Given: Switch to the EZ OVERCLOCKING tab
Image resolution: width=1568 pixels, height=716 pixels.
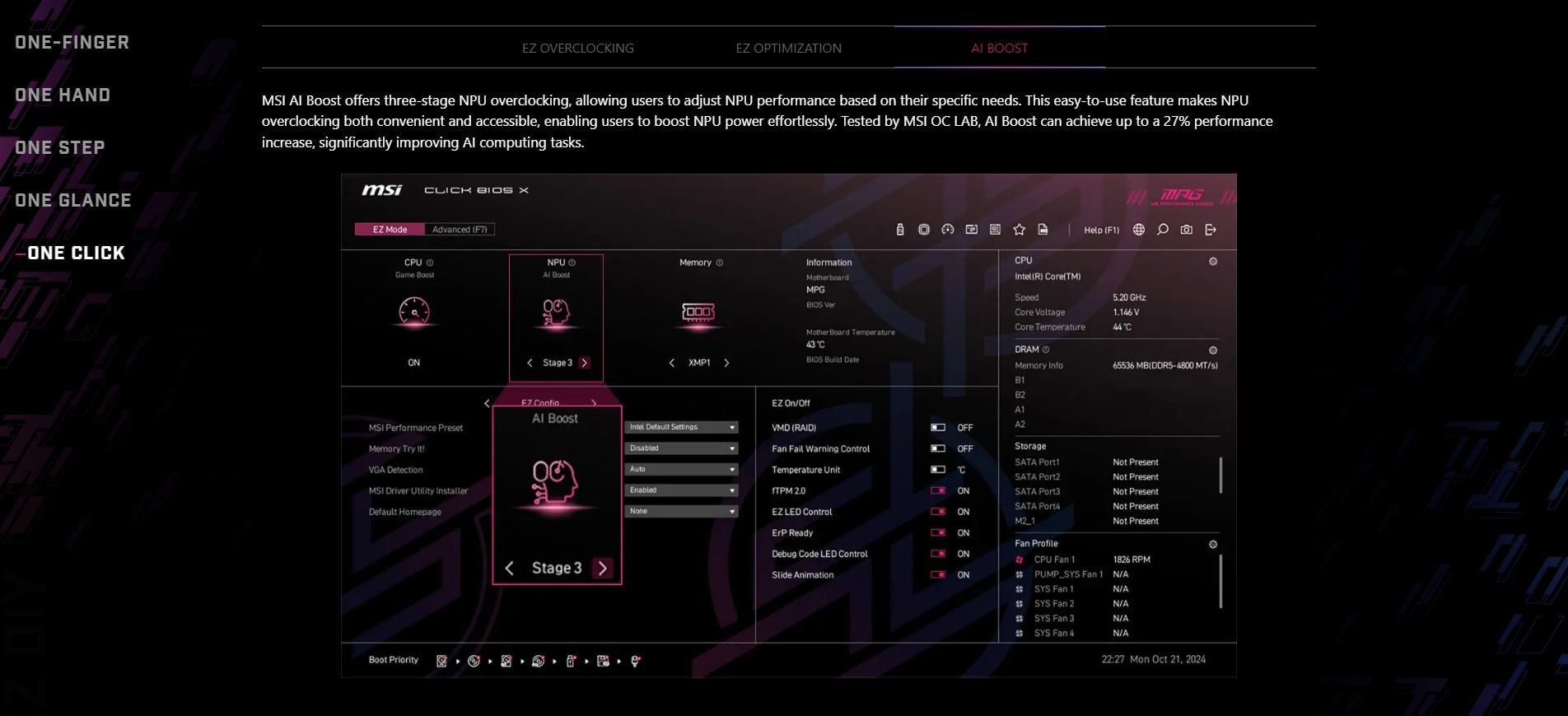Looking at the screenshot, I should point(577,48).
